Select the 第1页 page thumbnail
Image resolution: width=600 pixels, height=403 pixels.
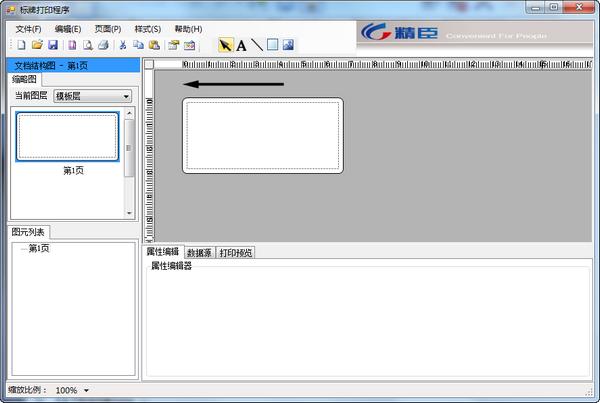68,136
